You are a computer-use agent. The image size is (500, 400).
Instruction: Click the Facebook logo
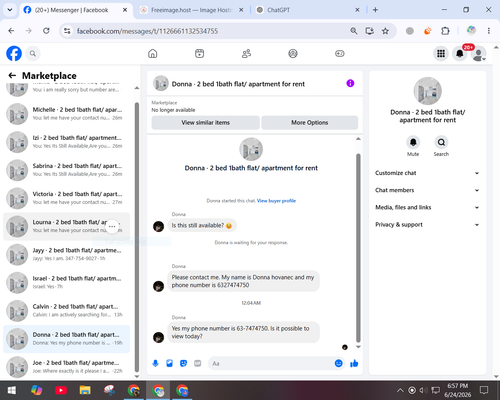click(x=14, y=53)
